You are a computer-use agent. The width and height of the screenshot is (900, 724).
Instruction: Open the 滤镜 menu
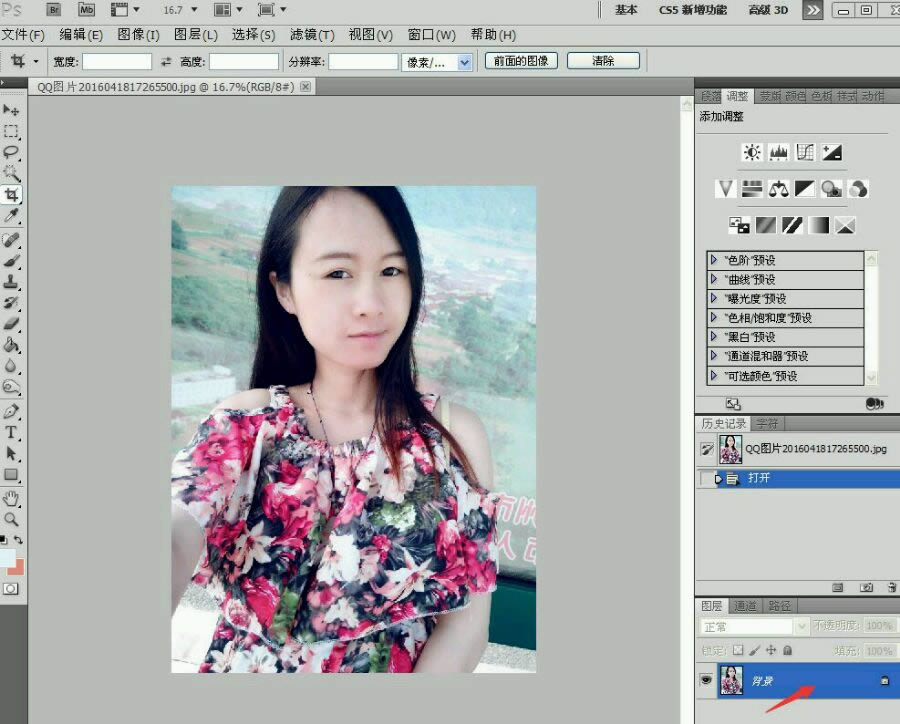(x=310, y=33)
